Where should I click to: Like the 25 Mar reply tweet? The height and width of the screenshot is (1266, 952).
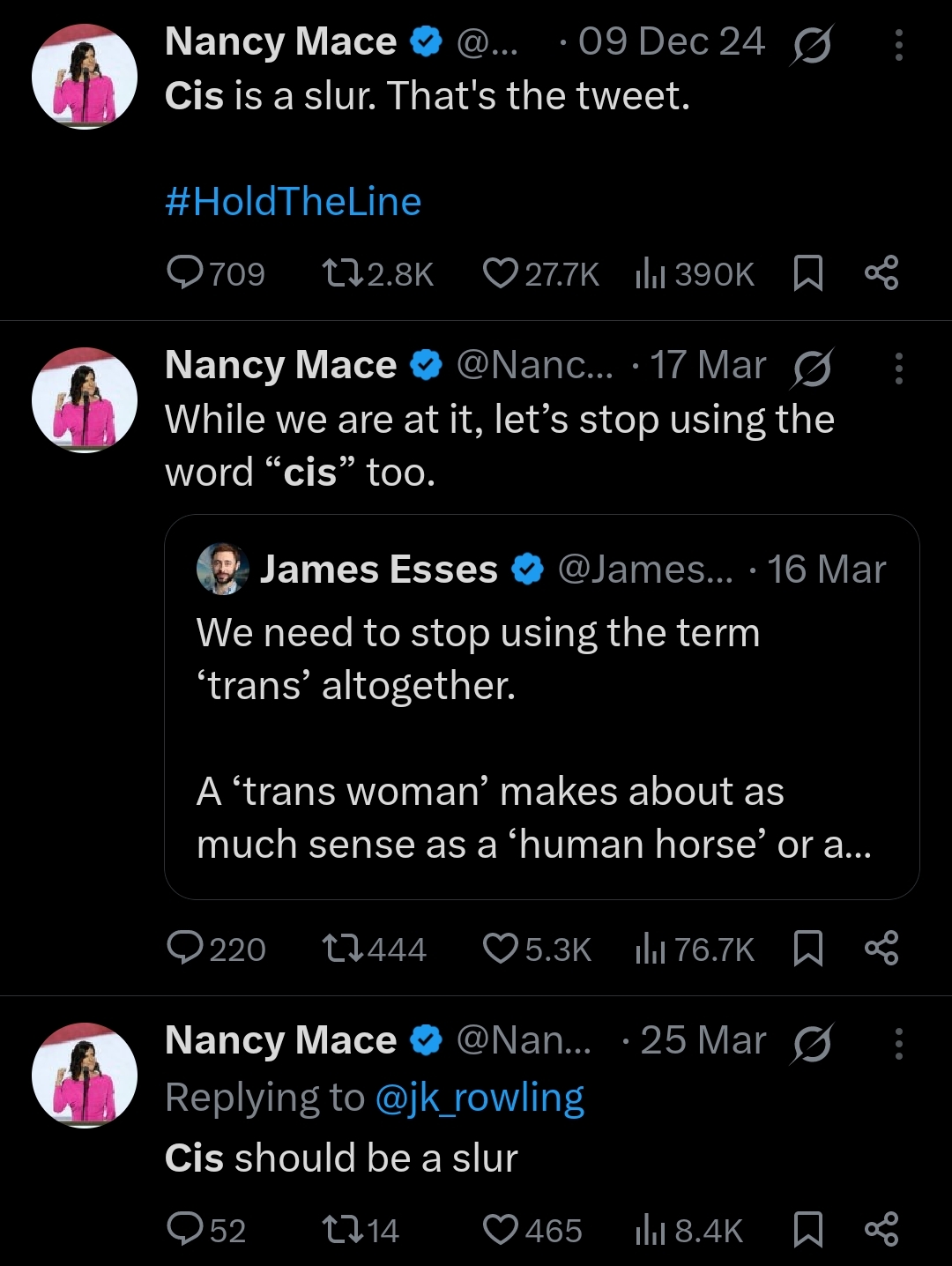500,1230
